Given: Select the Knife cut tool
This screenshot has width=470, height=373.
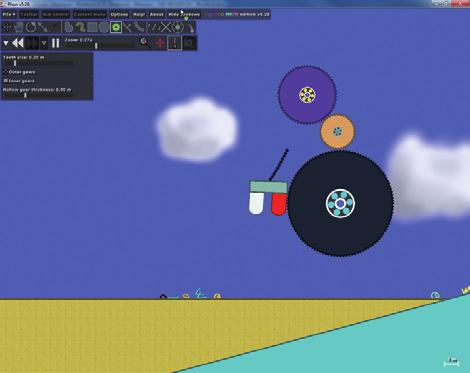Looking at the screenshot, I should click(54, 27).
